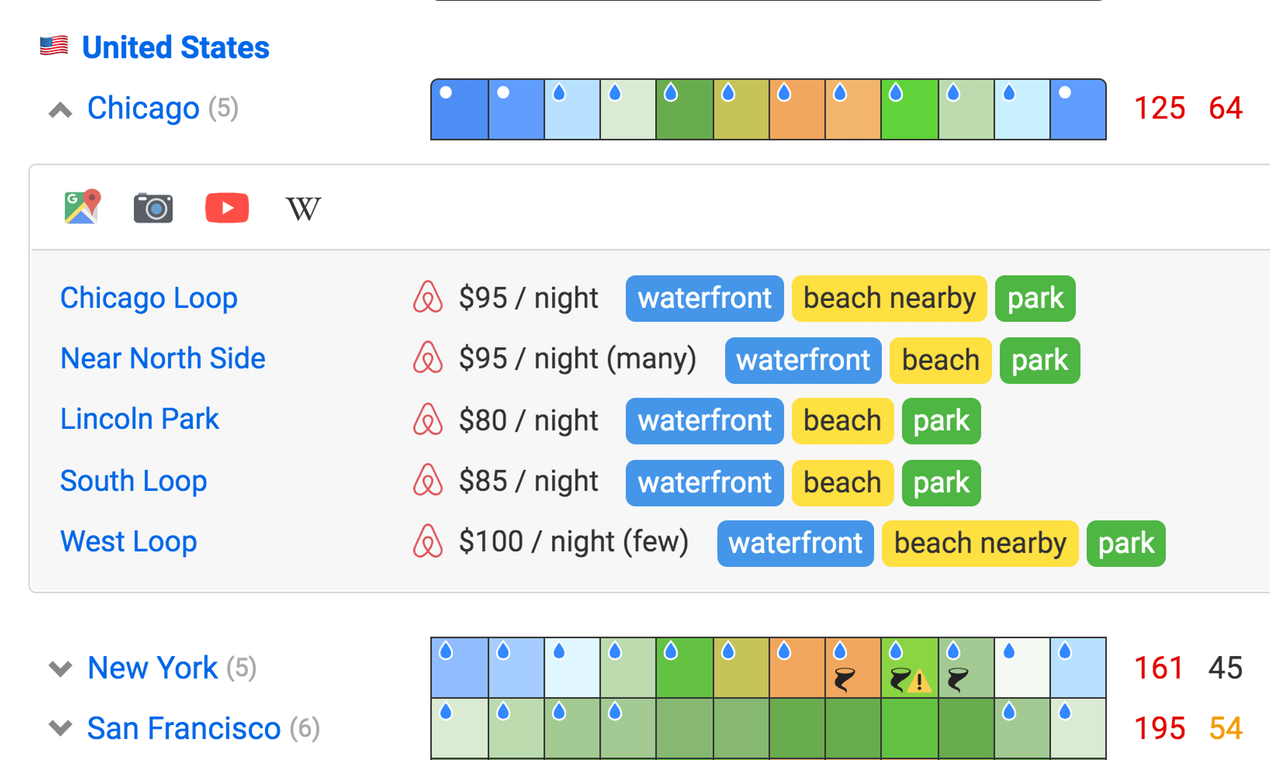The height and width of the screenshot is (760, 1270).
Task: Click the Airbnb icon beside Near North Side
Action: [x=428, y=359]
